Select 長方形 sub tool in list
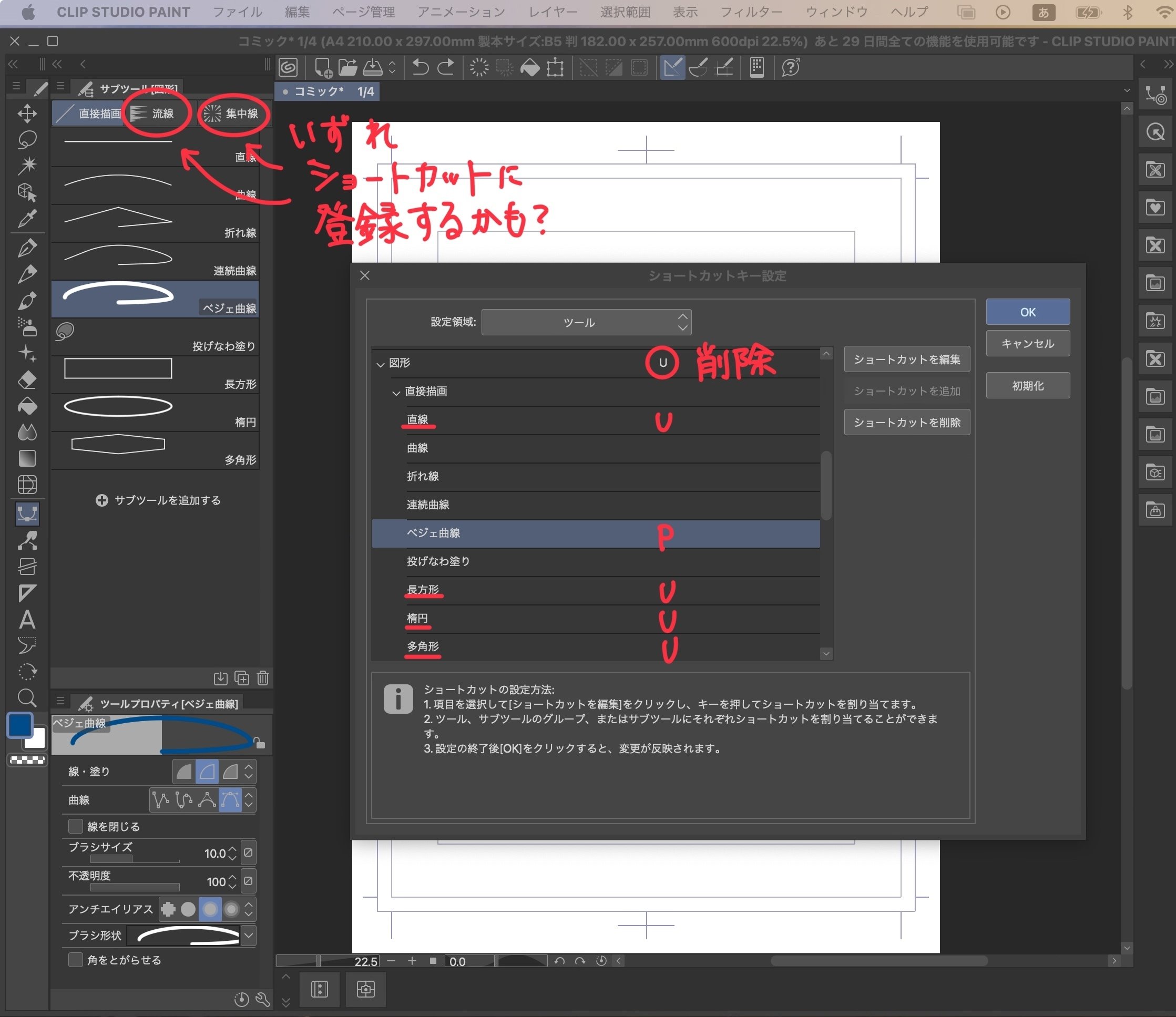 tap(155, 374)
